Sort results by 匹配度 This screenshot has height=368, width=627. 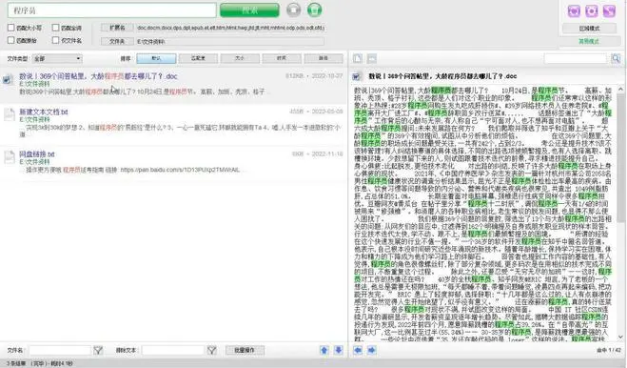pyautogui.click(x=198, y=58)
